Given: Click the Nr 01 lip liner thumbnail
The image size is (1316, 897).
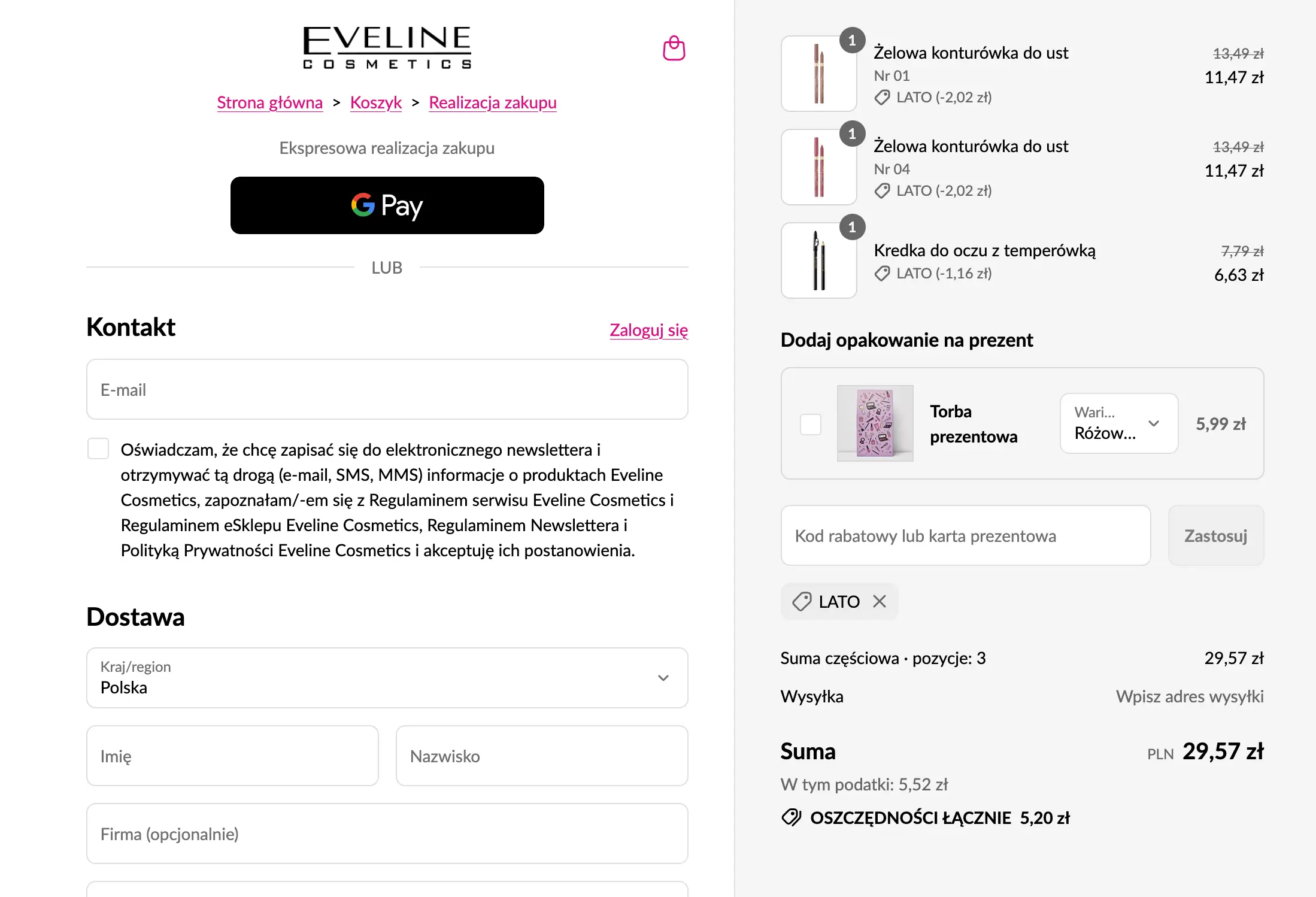Looking at the screenshot, I should 818,74.
